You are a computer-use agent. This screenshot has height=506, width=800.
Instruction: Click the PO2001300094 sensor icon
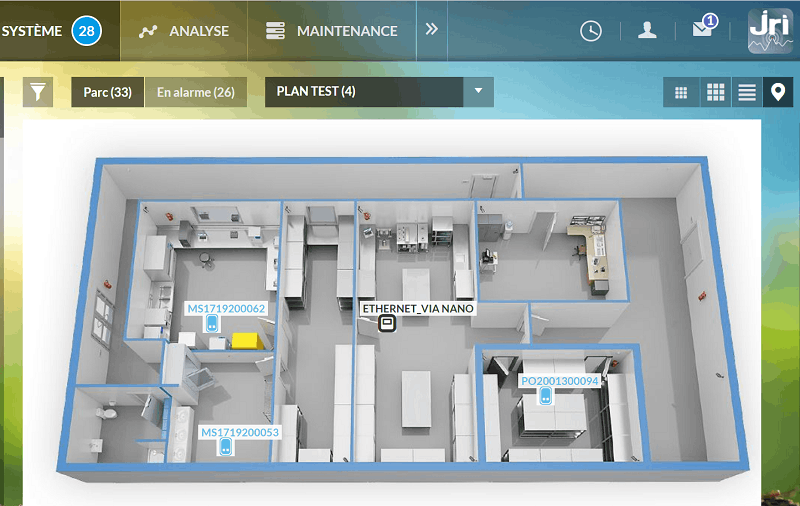(x=545, y=395)
